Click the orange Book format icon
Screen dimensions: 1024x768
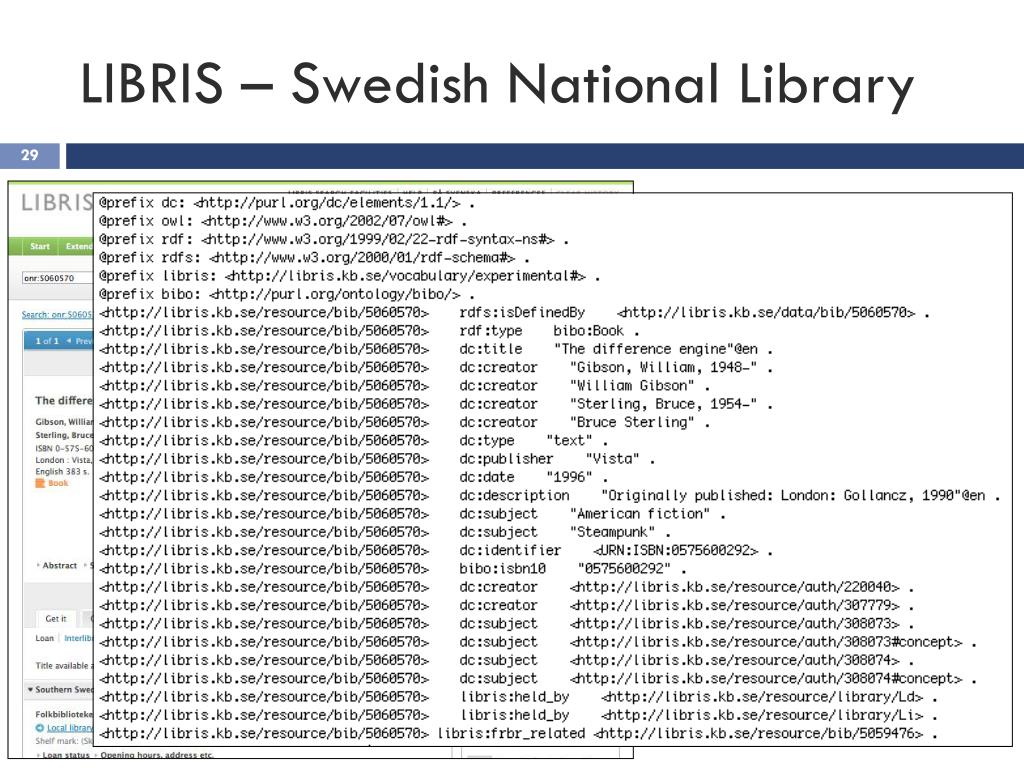click(x=40, y=483)
